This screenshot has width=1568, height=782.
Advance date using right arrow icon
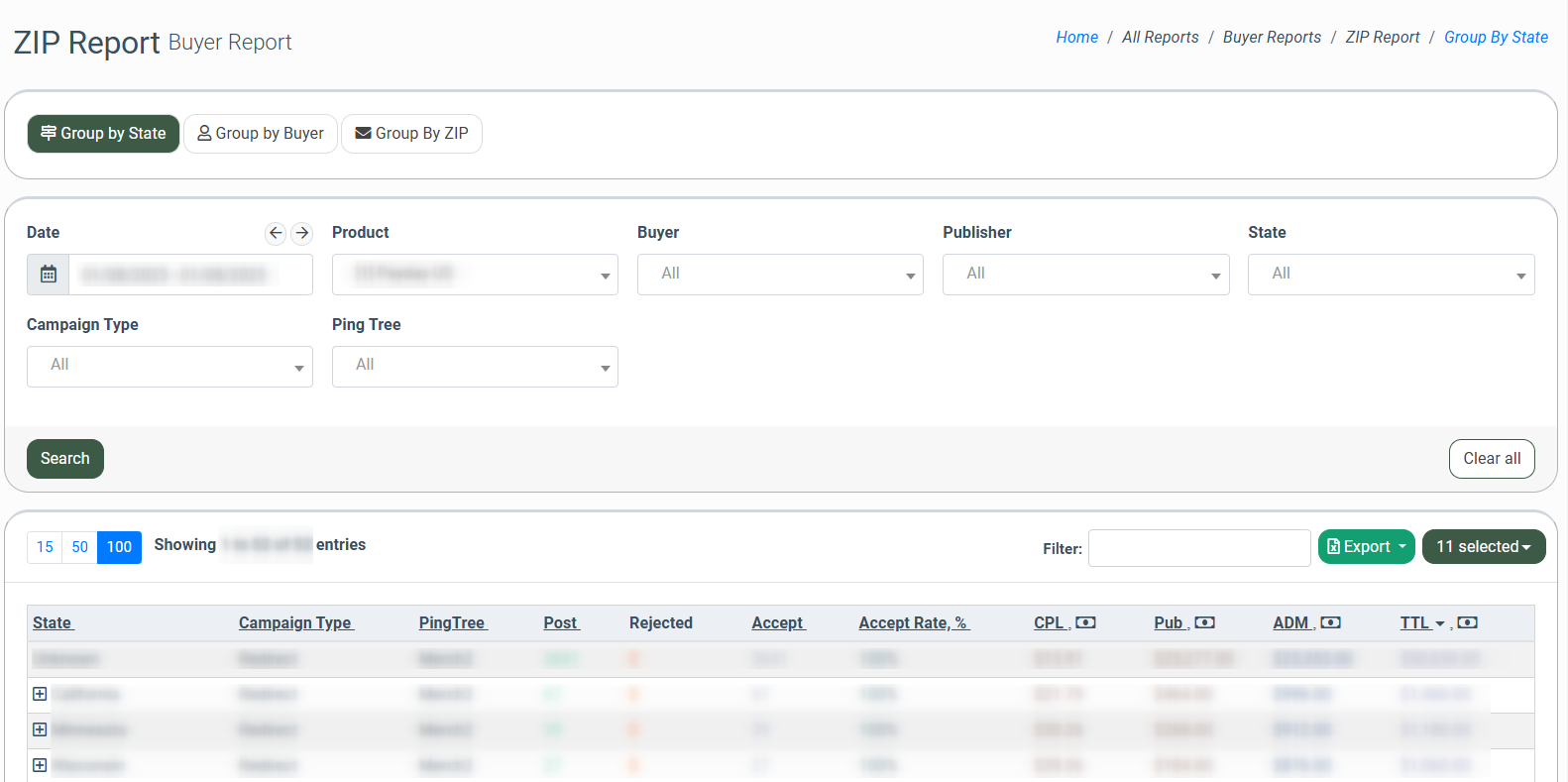(x=302, y=233)
